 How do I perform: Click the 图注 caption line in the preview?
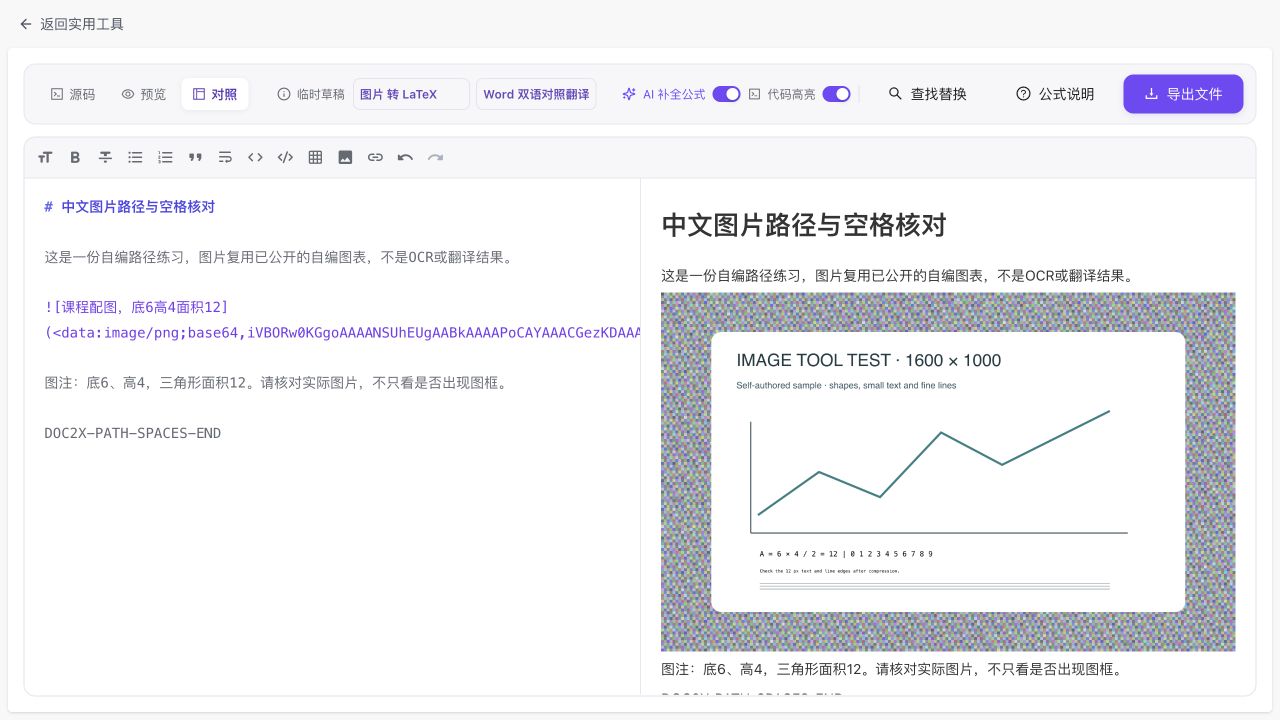click(891, 669)
